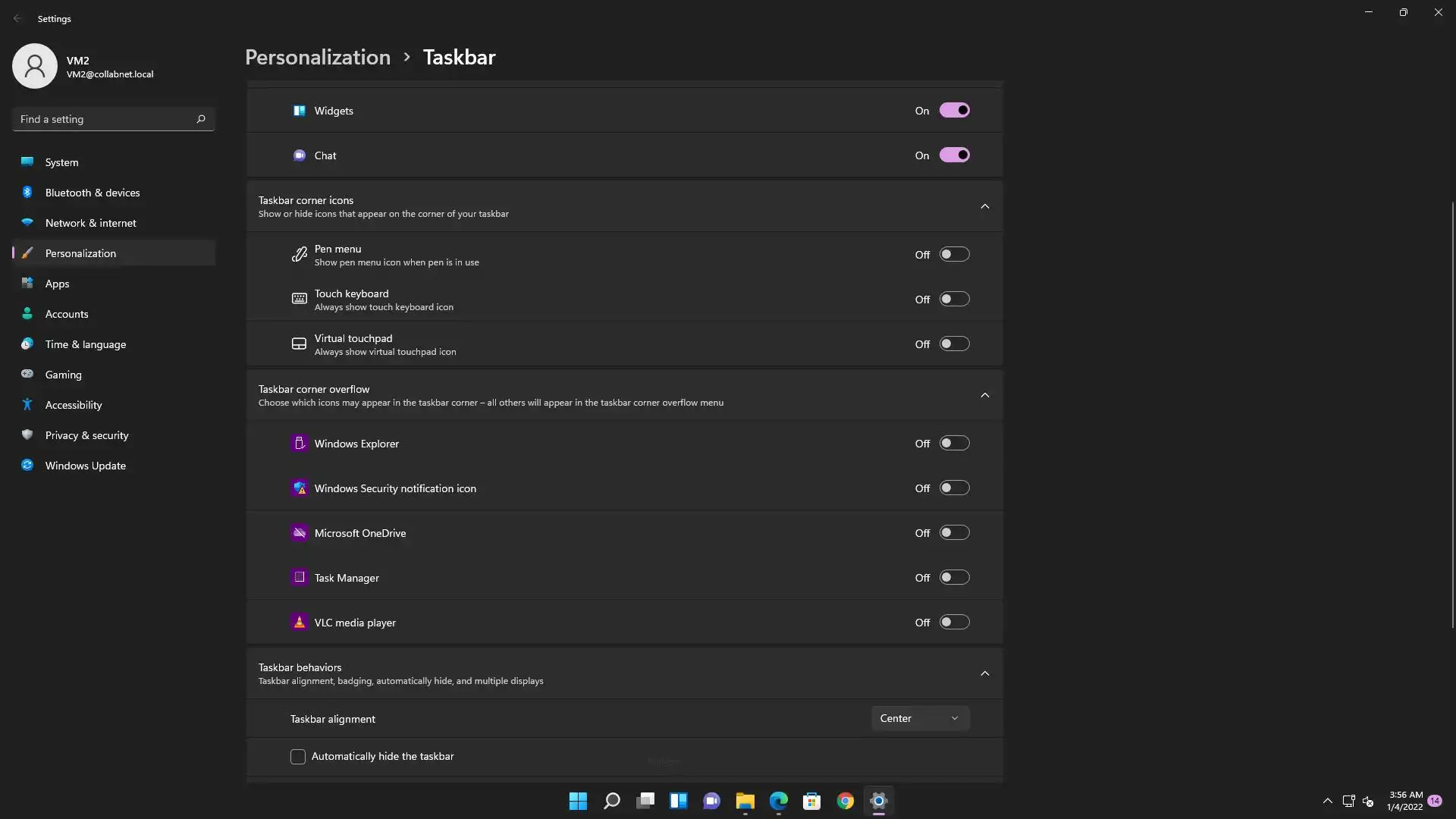Open File Explorer from the taskbar
1456x819 pixels.
(x=745, y=801)
